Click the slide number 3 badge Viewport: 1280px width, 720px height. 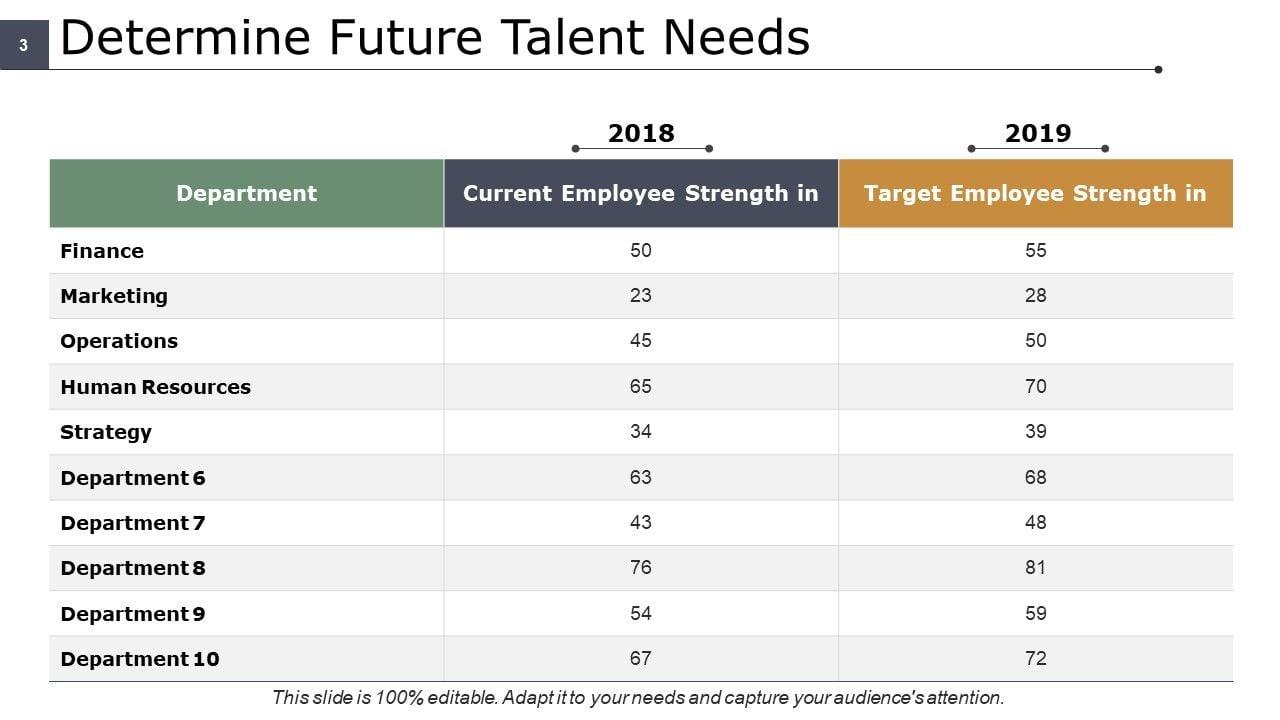tap(23, 45)
